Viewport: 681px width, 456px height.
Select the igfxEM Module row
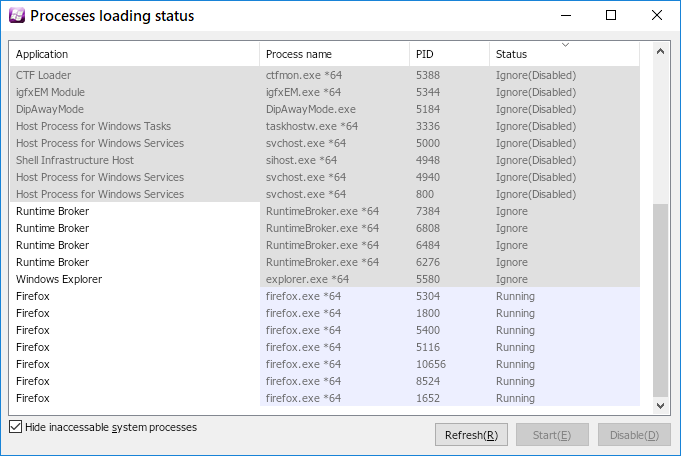325,92
